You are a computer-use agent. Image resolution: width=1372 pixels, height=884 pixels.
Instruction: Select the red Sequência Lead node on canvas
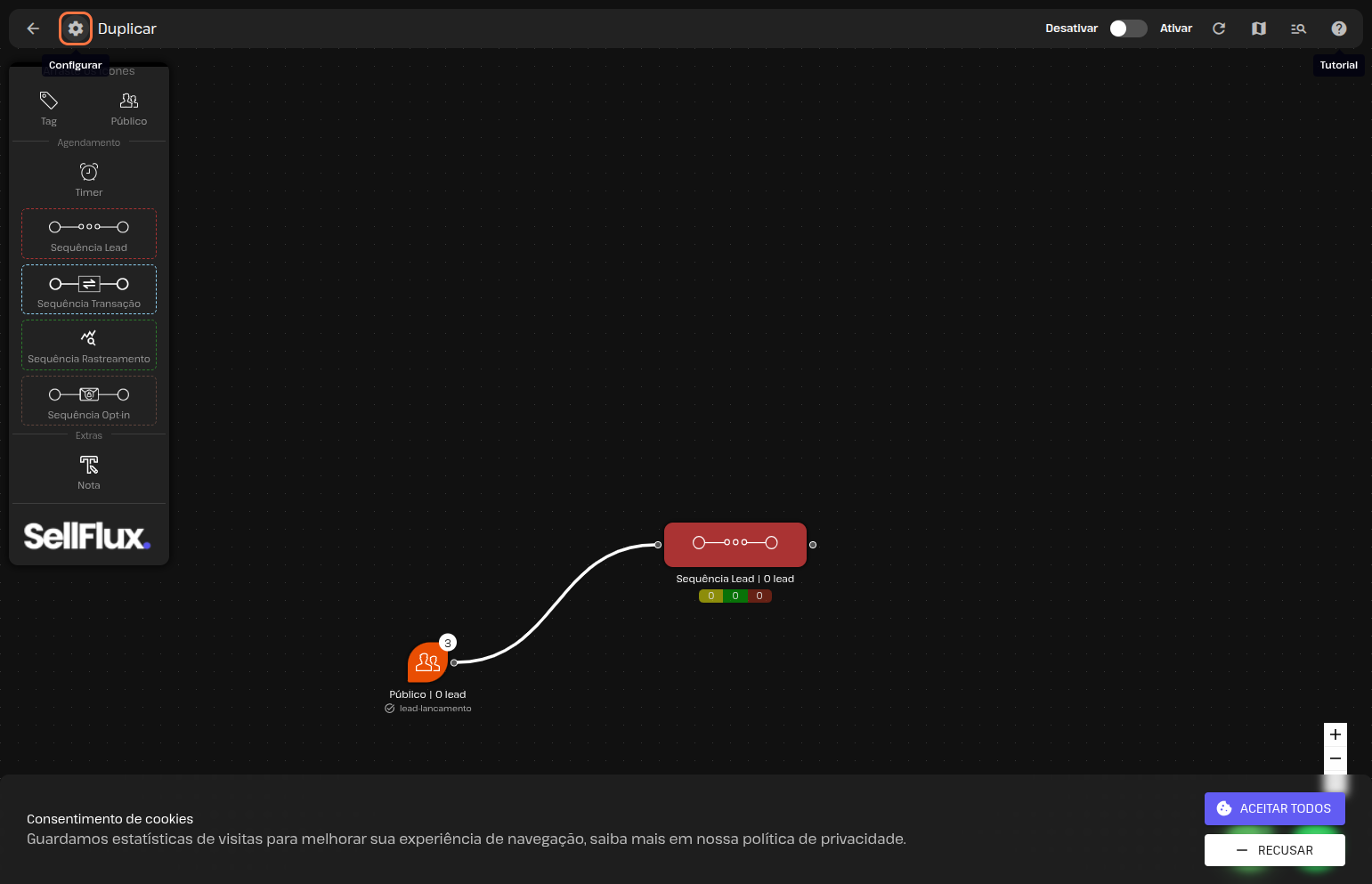tap(735, 544)
